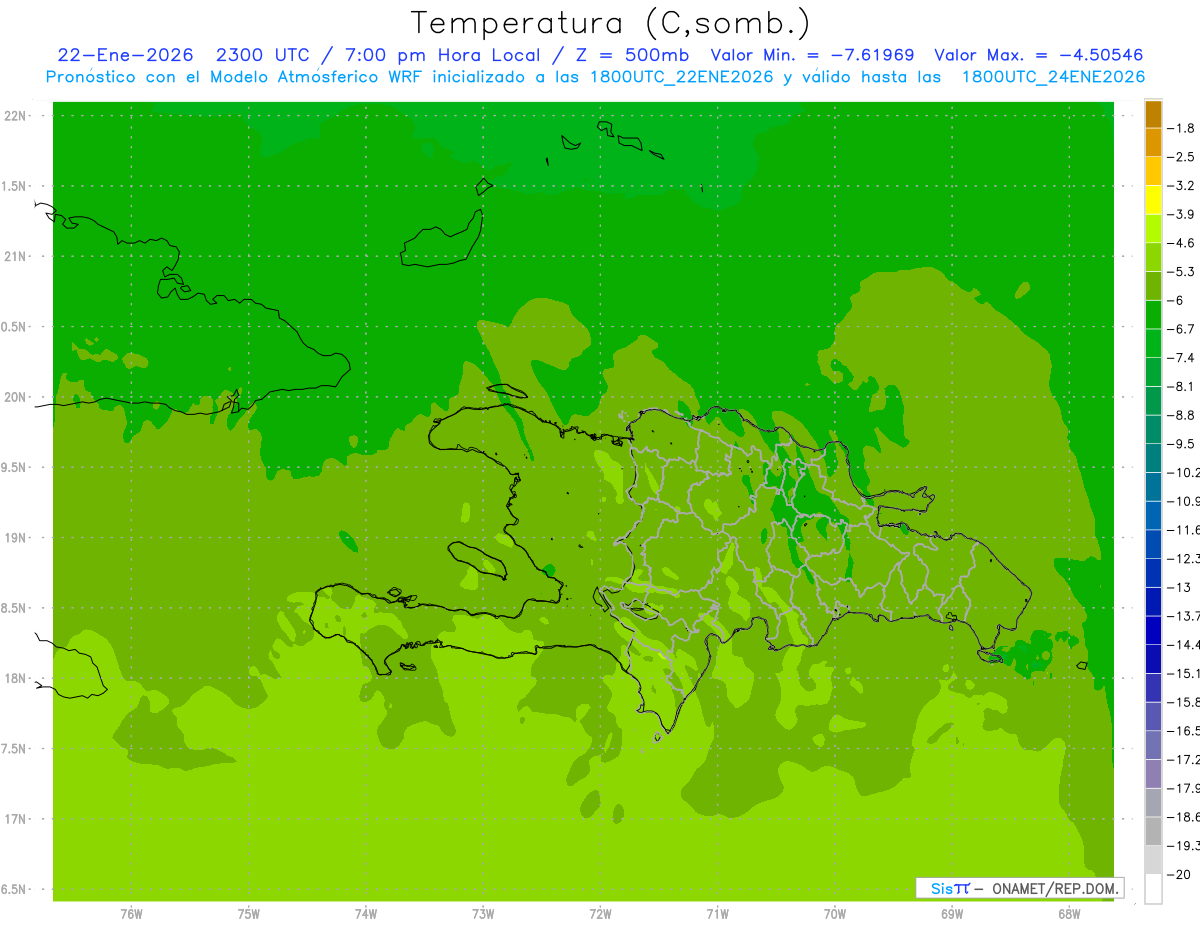This screenshot has width=1200, height=927.
Task: Click 'Valor Min. = -7.61969' readout
Action: (x=811, y=55)
